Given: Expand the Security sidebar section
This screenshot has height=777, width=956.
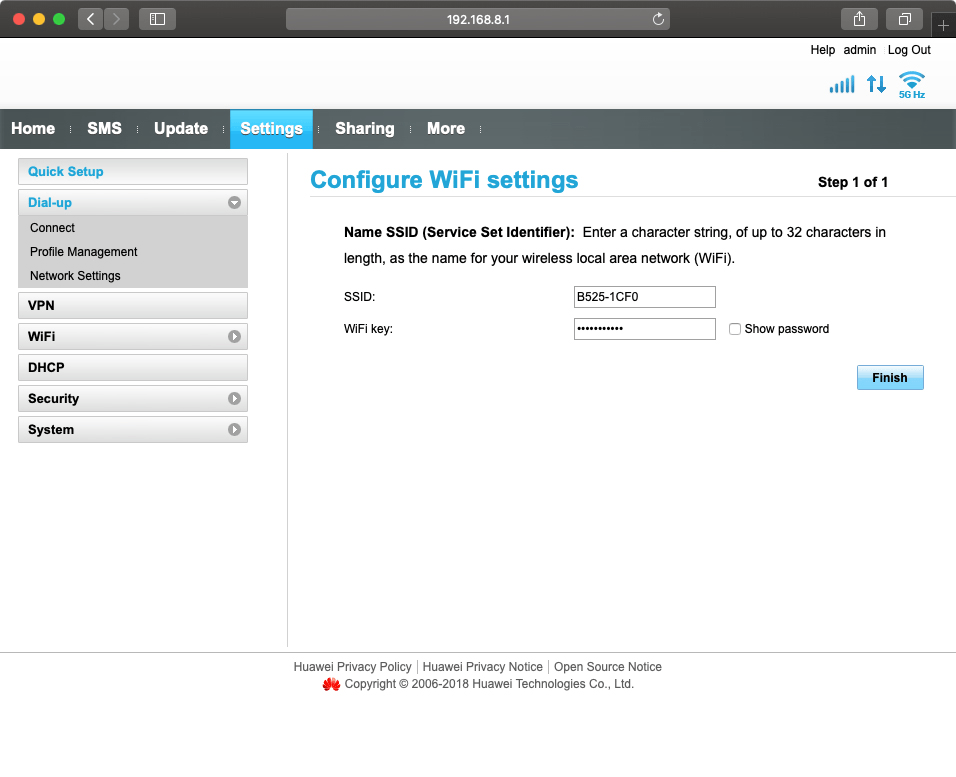Looking at the screenshot, I should (234, 399).
